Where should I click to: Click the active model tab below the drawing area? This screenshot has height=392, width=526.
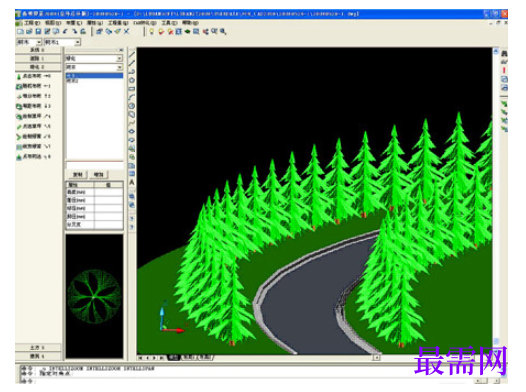pos(173,358)
